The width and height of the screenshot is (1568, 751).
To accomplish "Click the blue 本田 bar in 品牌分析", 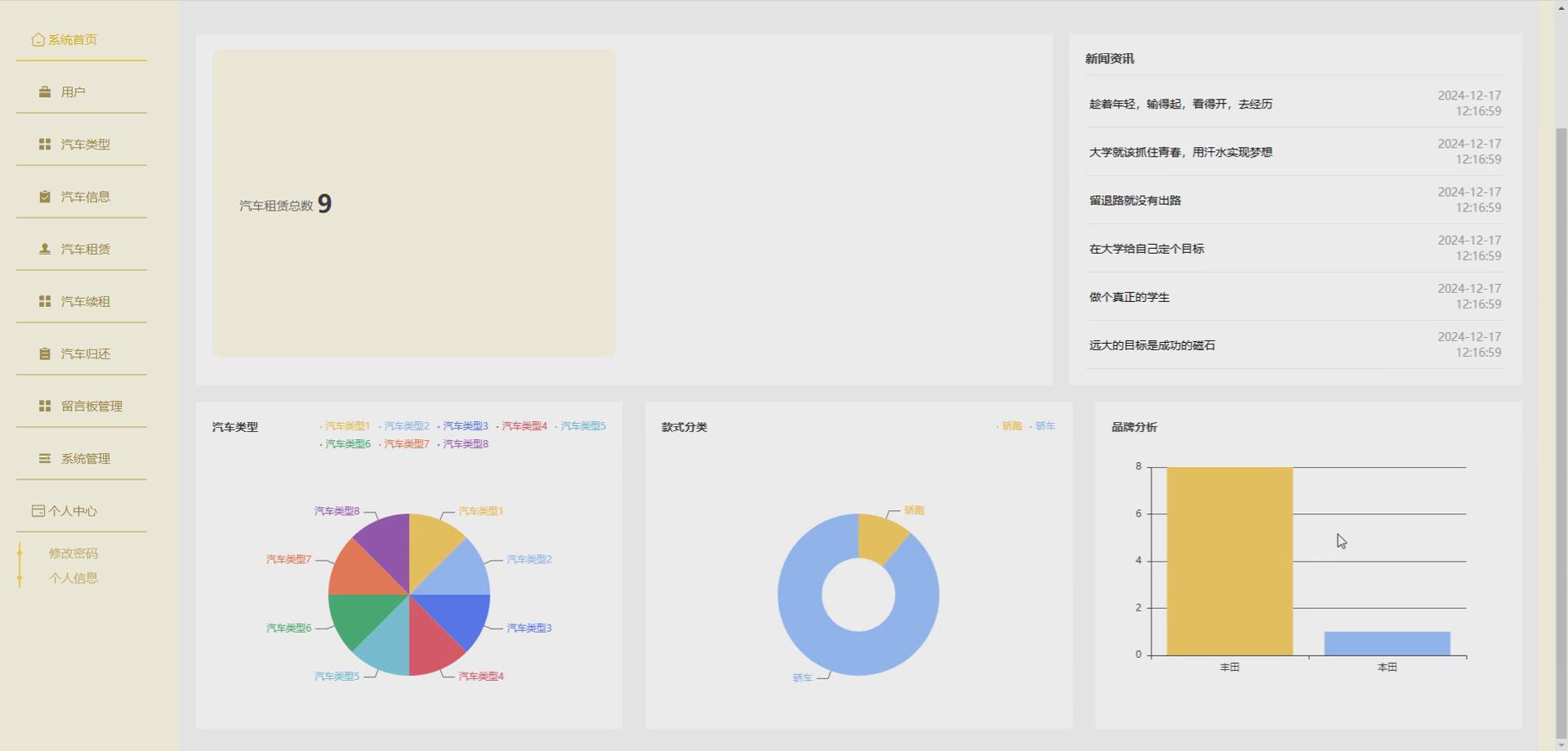I will [1387, 643].
